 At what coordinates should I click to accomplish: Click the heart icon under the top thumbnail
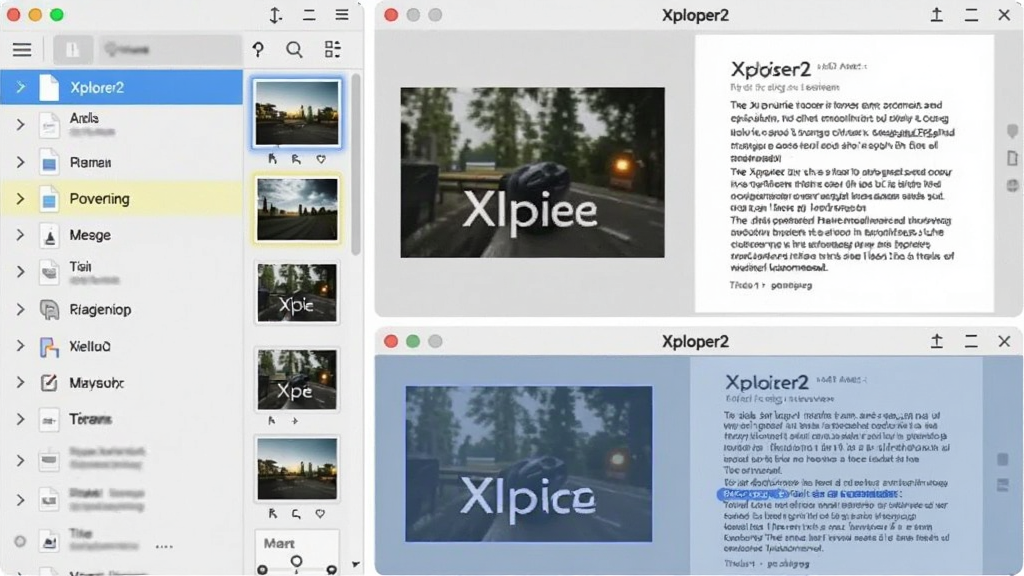321,159
